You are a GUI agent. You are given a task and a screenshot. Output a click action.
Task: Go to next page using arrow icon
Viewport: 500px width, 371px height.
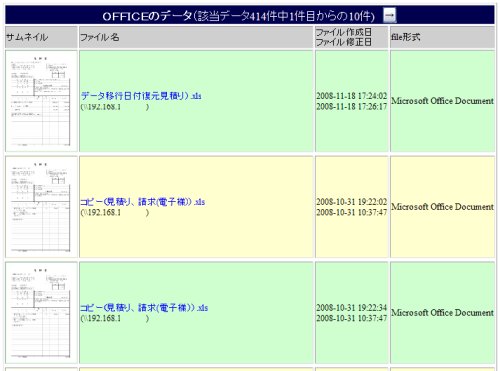(x=390, y=15)
